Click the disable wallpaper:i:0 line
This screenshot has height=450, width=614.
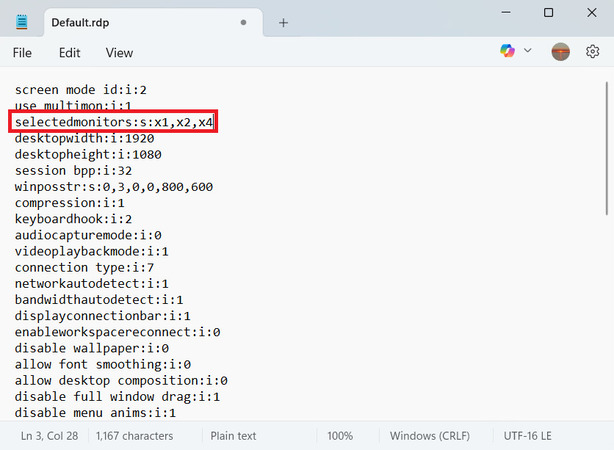[x=92, y=348]
